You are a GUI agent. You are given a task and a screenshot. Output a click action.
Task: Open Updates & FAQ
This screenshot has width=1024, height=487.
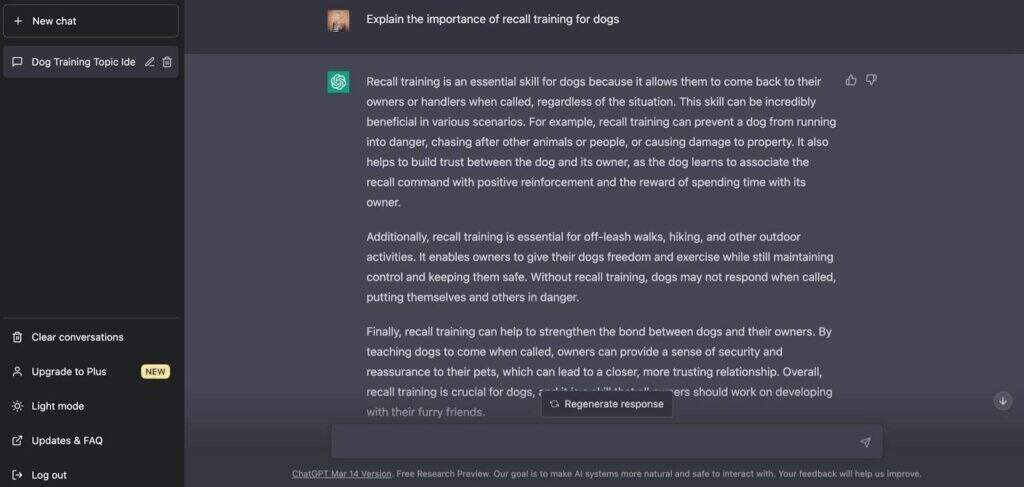click(x=67, y=440)
